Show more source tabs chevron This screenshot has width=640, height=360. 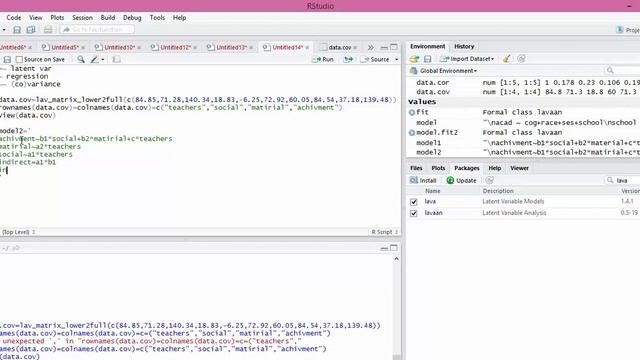(x=370, y=48)
